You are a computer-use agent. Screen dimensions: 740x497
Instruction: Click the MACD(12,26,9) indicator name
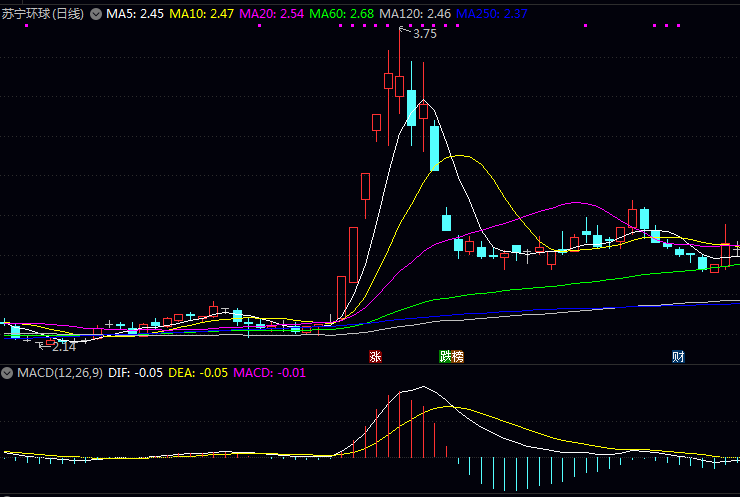tap(59, 373)
